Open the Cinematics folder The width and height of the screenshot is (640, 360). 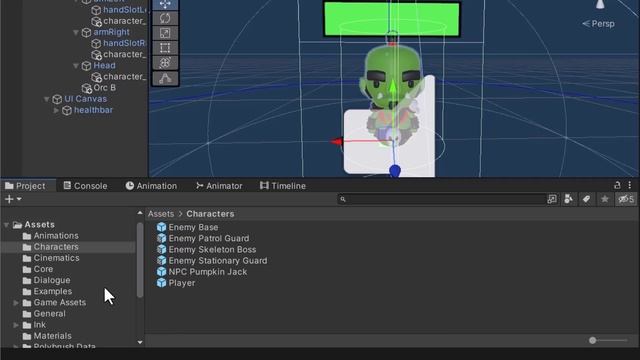56,258
